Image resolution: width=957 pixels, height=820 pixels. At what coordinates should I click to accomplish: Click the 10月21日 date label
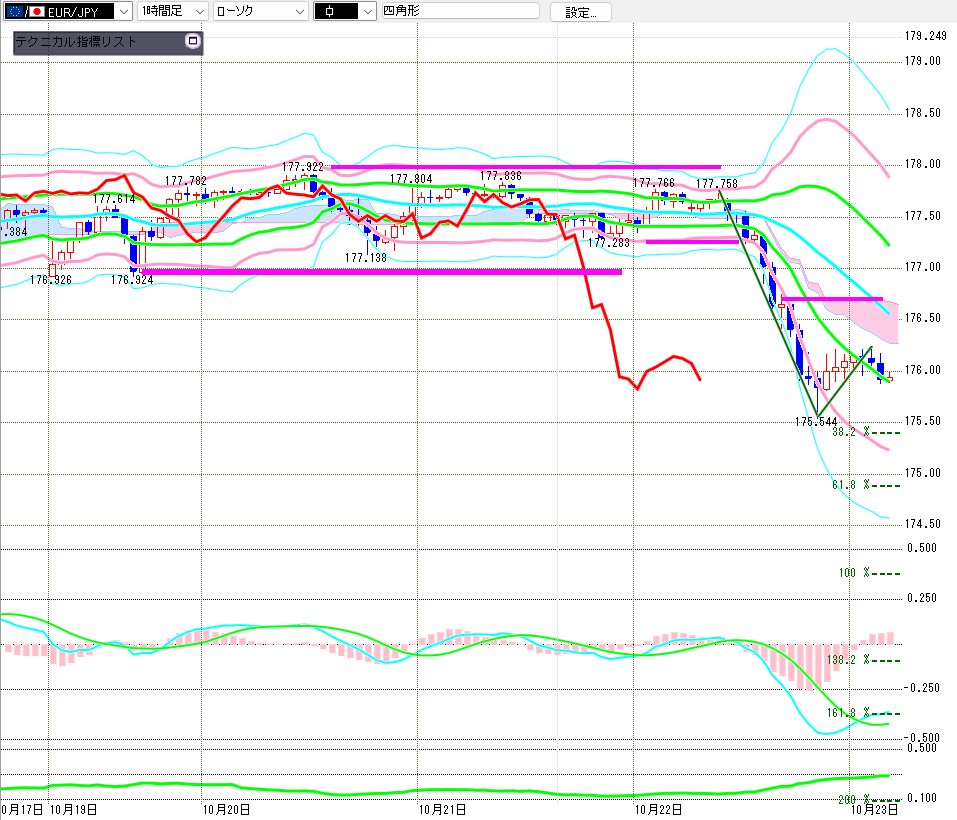pos(442,810)
